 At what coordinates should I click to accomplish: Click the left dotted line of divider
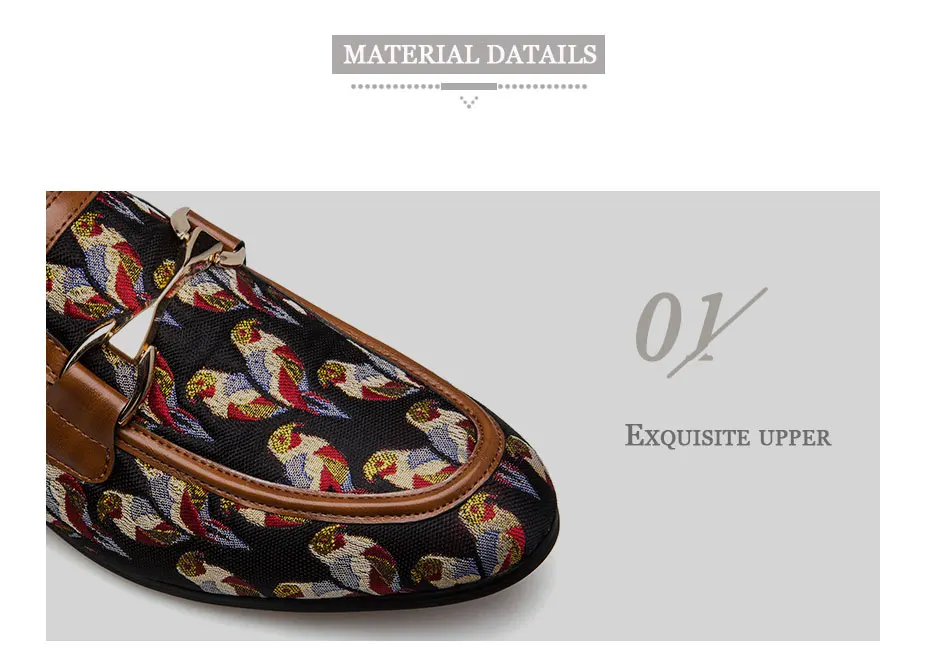[396, 87]
